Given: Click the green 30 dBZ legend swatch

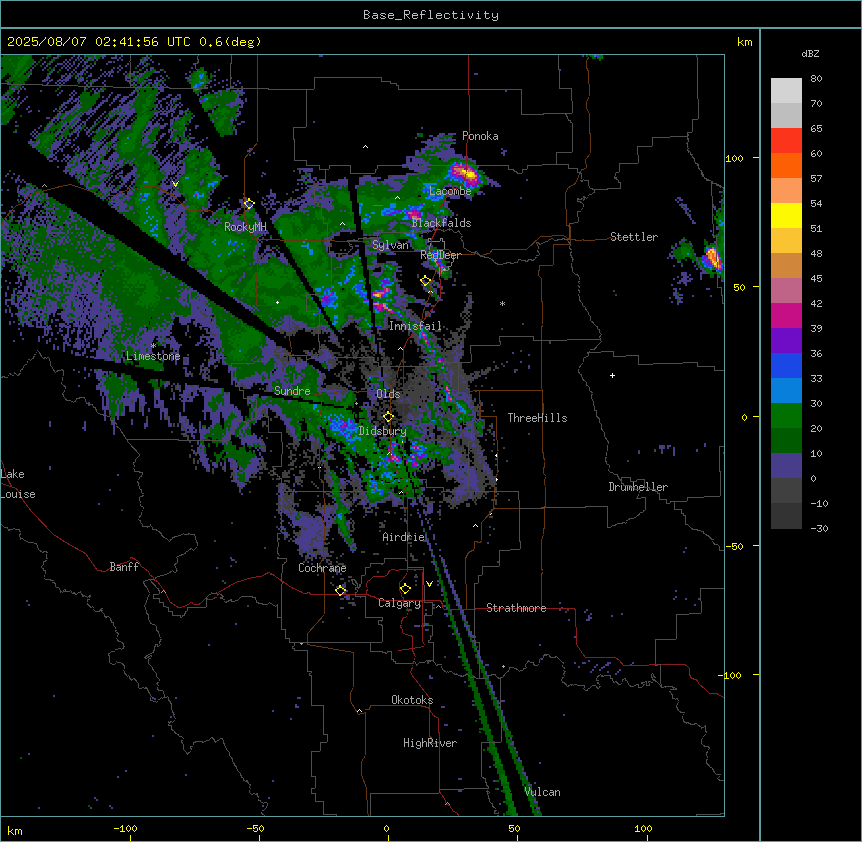Looking at the screenshot, I should (786, 416).
